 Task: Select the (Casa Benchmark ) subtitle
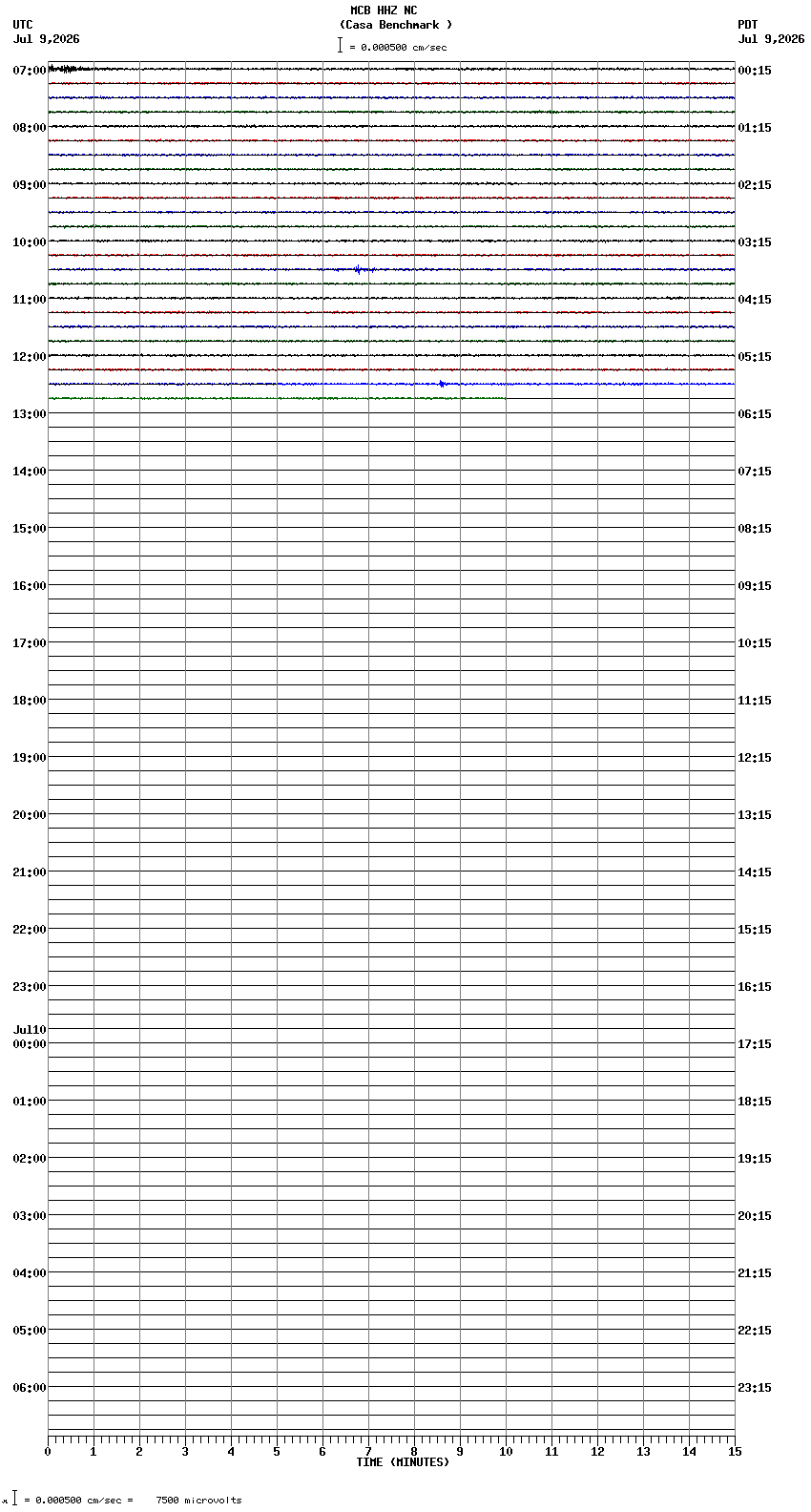click(396, 25)
